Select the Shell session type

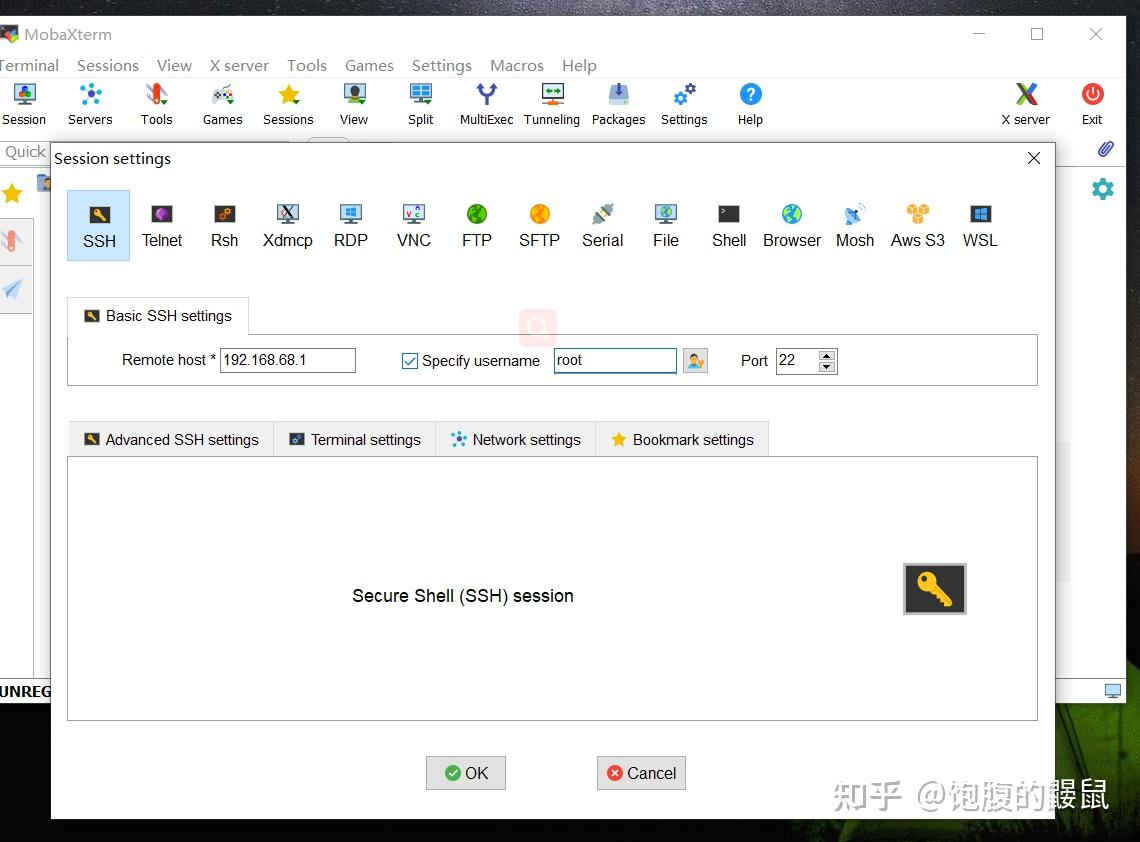point(728,225)
